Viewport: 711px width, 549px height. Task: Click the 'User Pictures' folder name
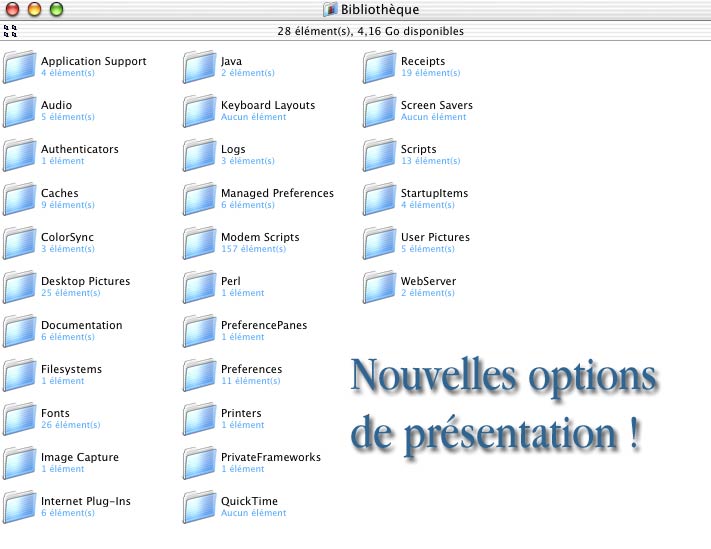[435, 237]
